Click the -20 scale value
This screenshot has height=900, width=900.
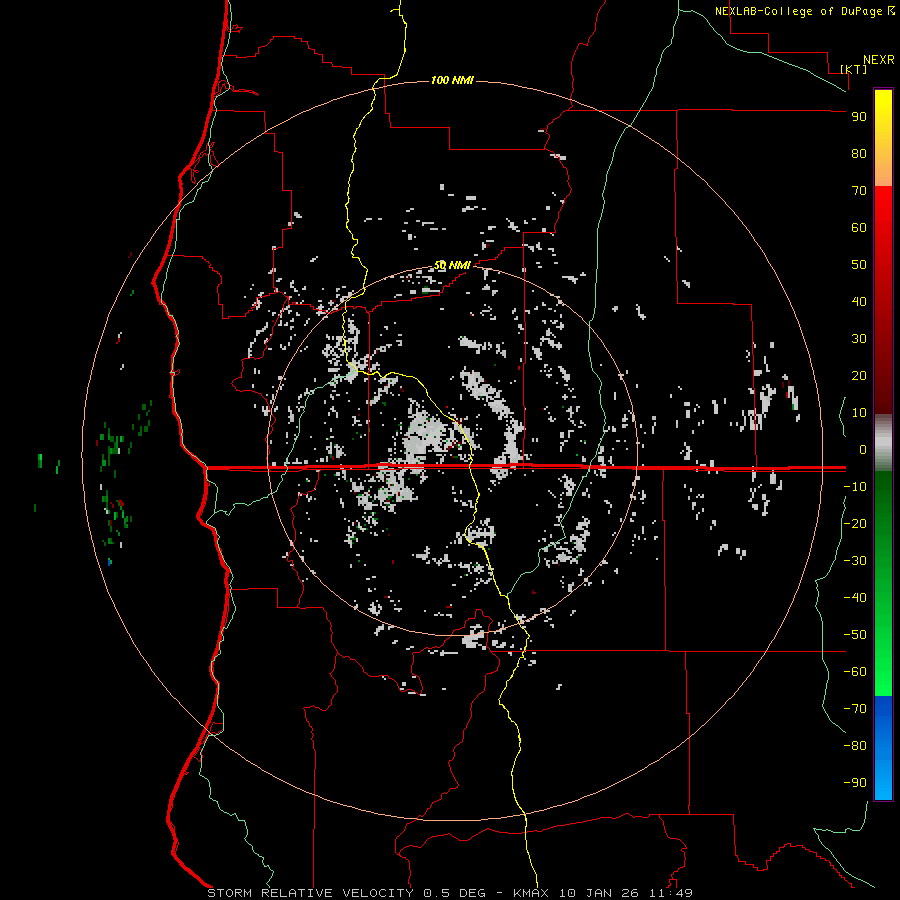[855, 523]
